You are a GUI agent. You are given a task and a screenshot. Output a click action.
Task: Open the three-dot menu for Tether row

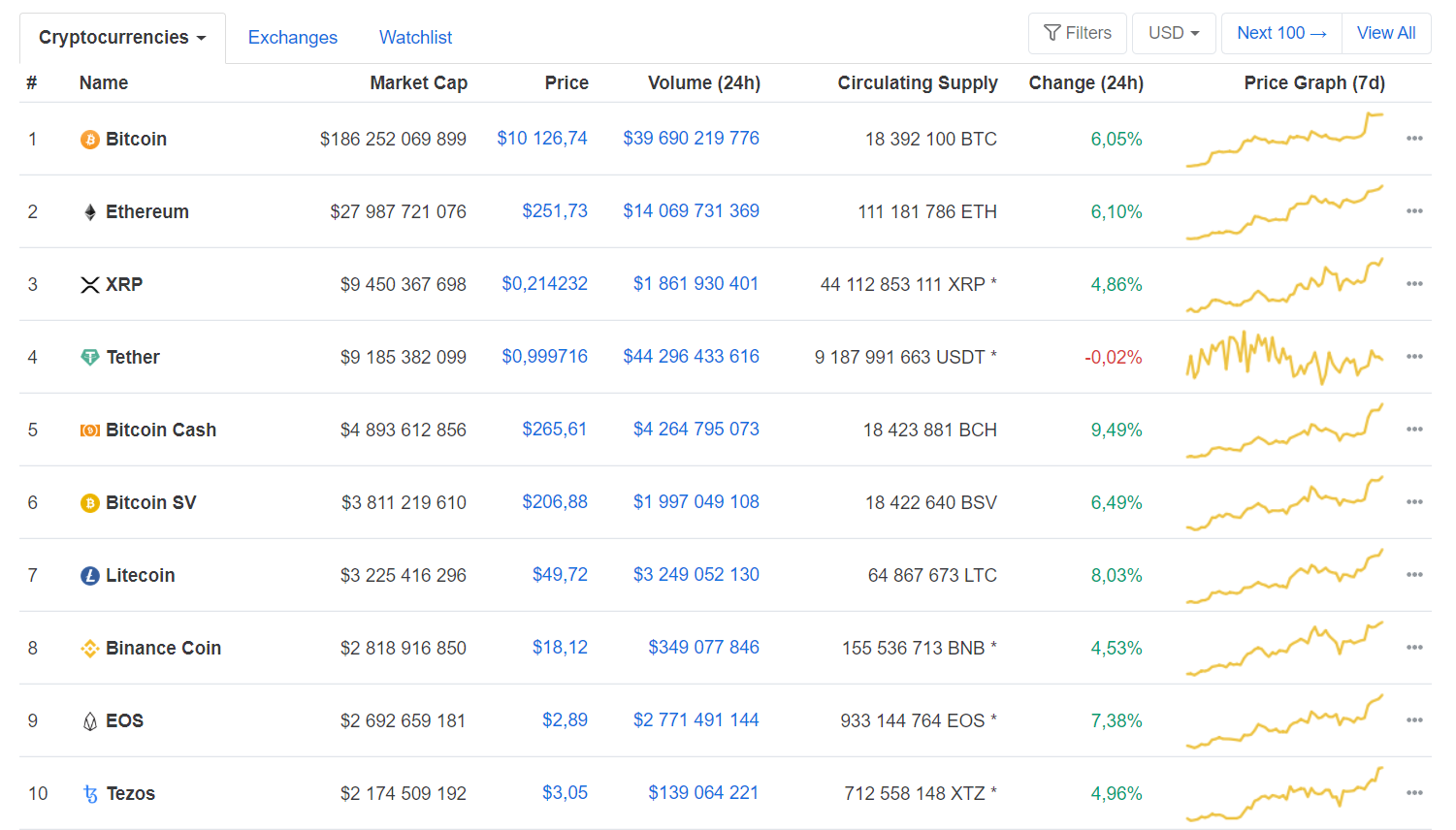pos(1414,357)
